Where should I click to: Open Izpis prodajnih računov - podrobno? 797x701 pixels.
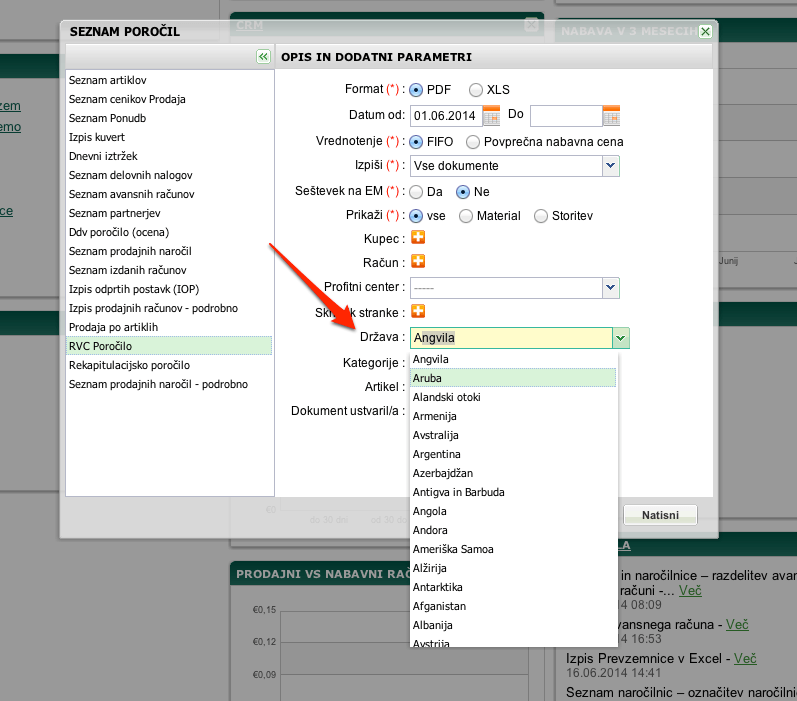pos(169,308)
